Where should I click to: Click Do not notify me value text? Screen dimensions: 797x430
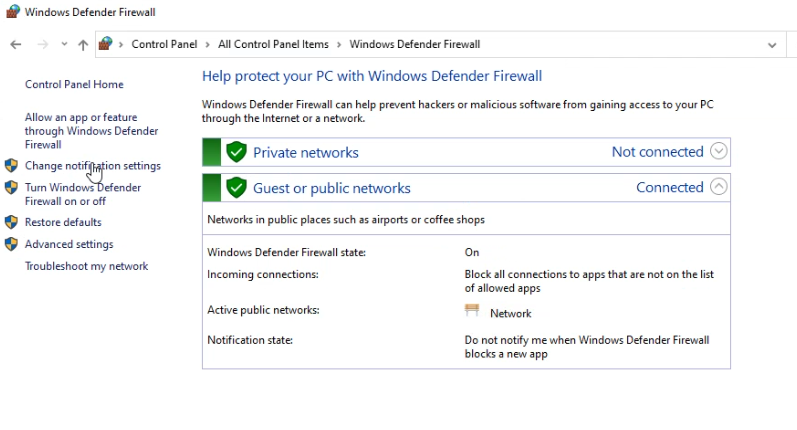pyautogui.click(x=587, y=347)
